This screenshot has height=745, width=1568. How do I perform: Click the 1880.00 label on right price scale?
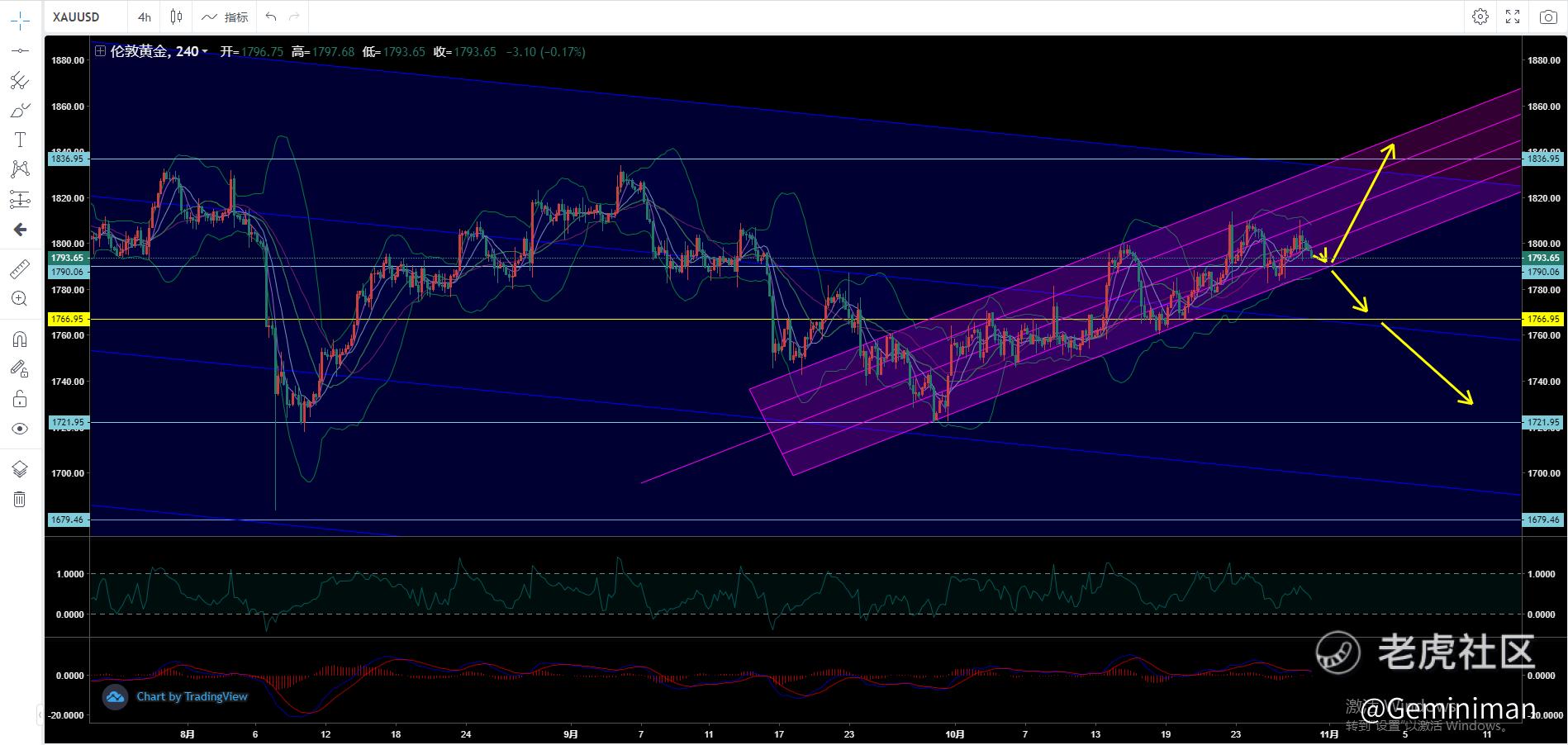(1543, 60)
